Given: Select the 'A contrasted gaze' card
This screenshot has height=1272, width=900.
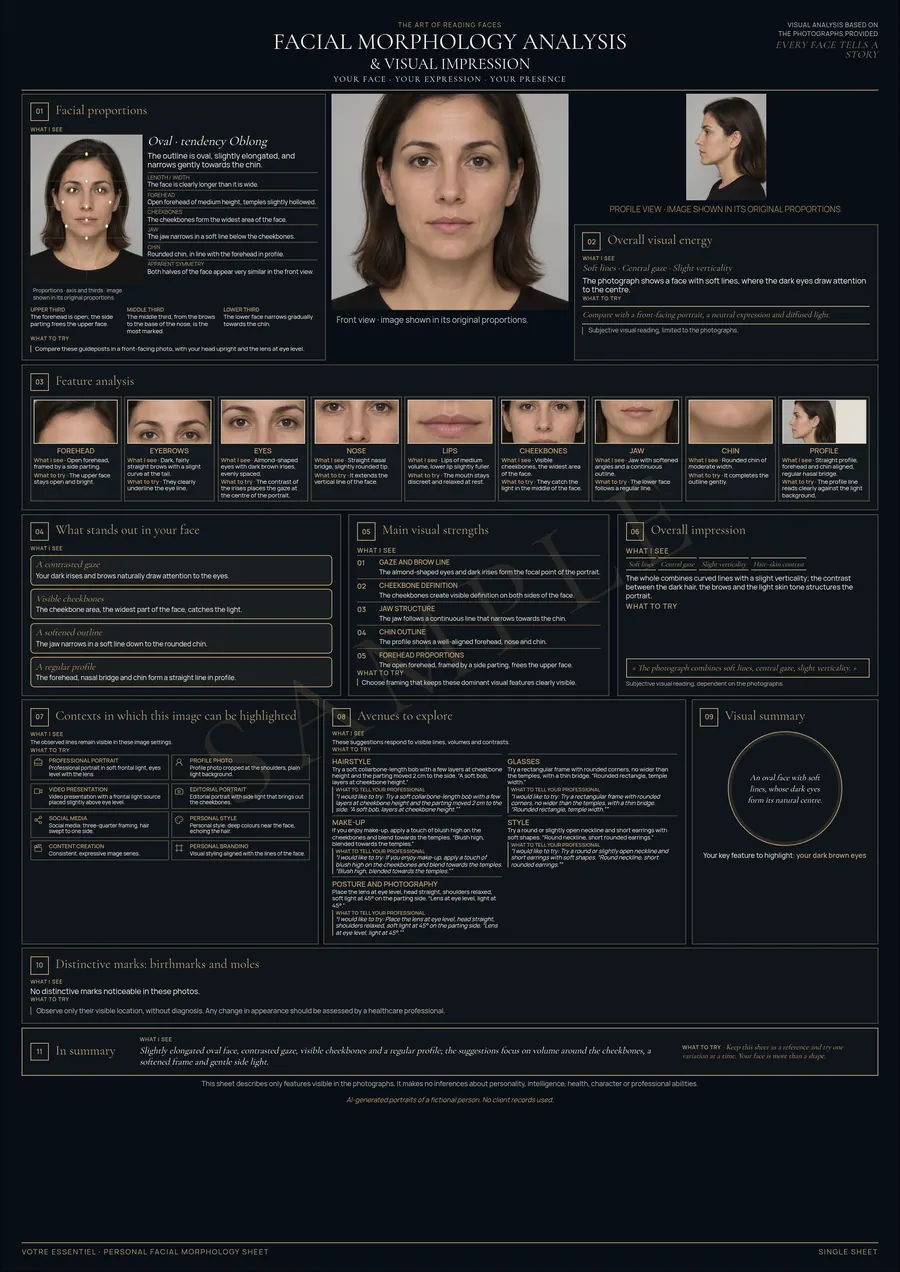Looking at the screenshot, I should click(181, 571).
